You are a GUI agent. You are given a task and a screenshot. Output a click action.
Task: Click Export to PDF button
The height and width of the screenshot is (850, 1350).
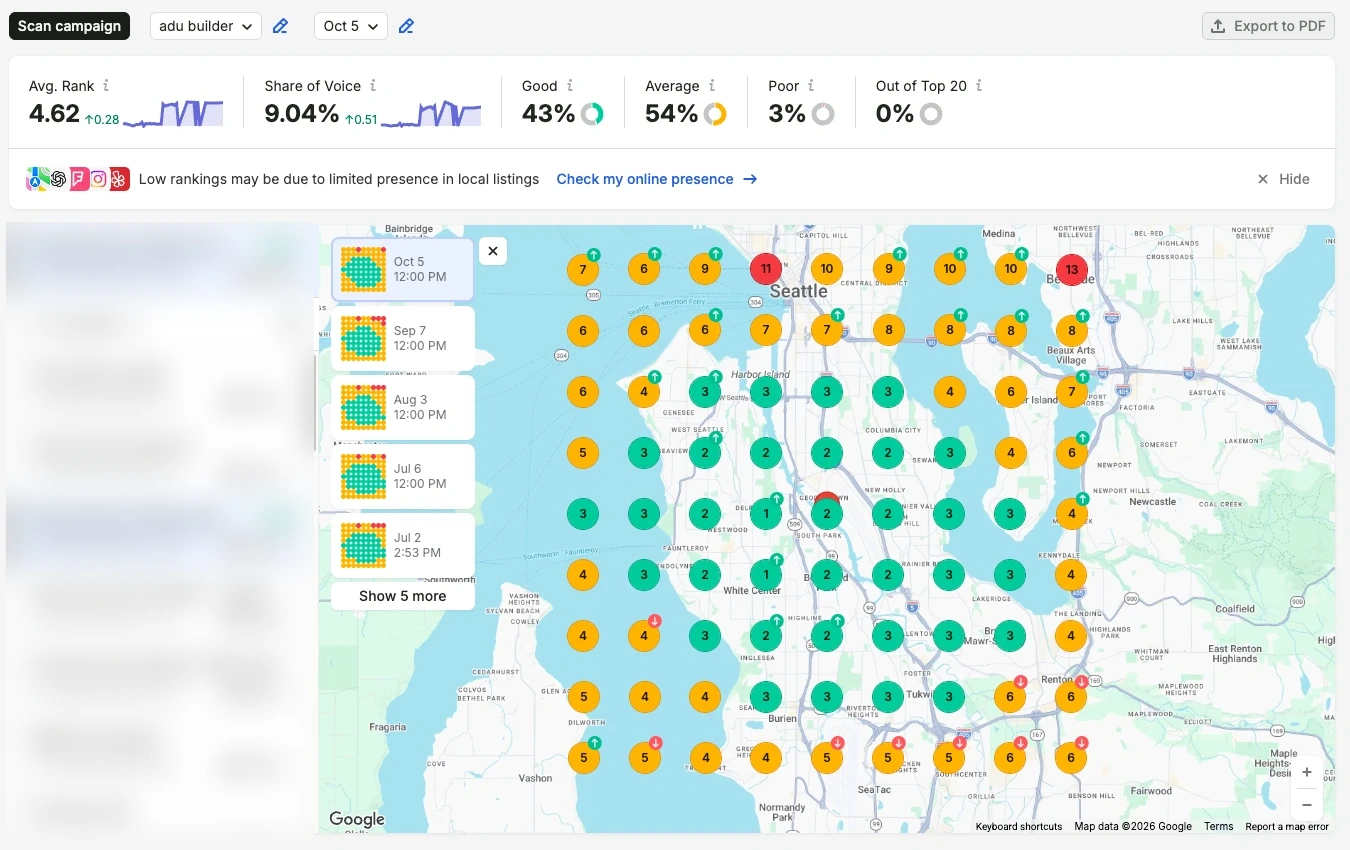click(1269, 26)
